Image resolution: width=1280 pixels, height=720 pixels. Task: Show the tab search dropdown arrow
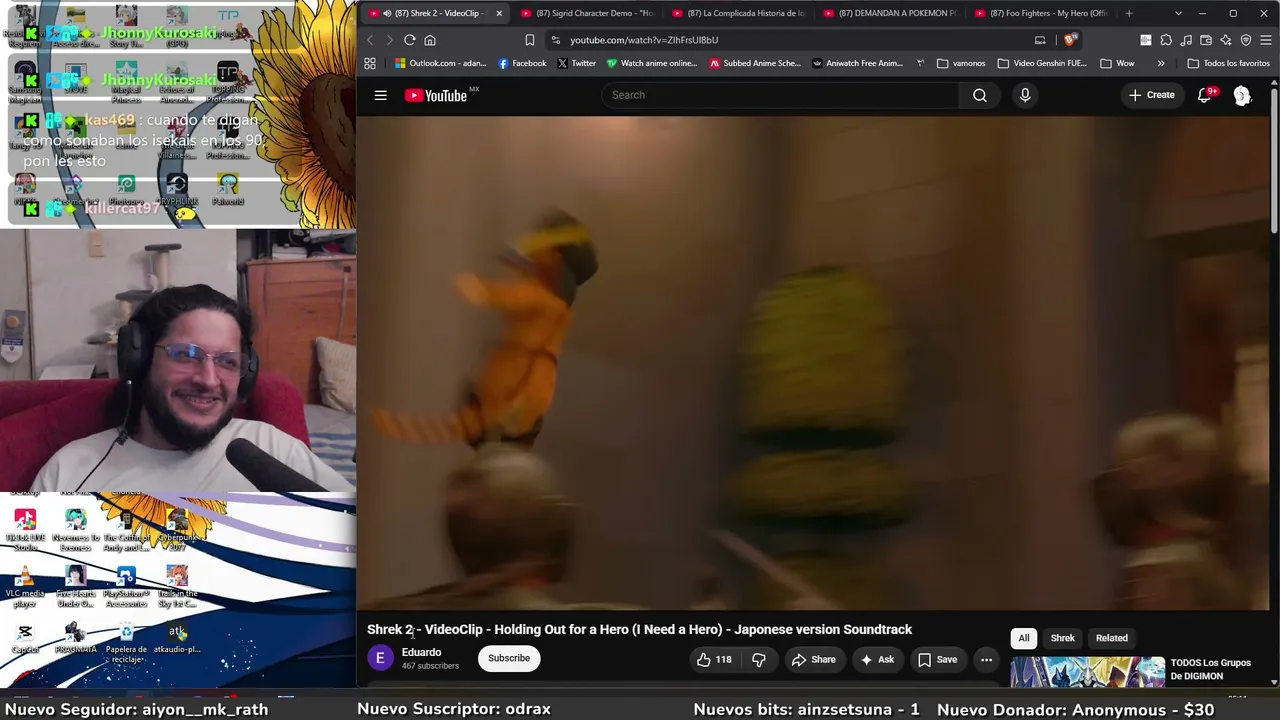[x=1178, y=13]
